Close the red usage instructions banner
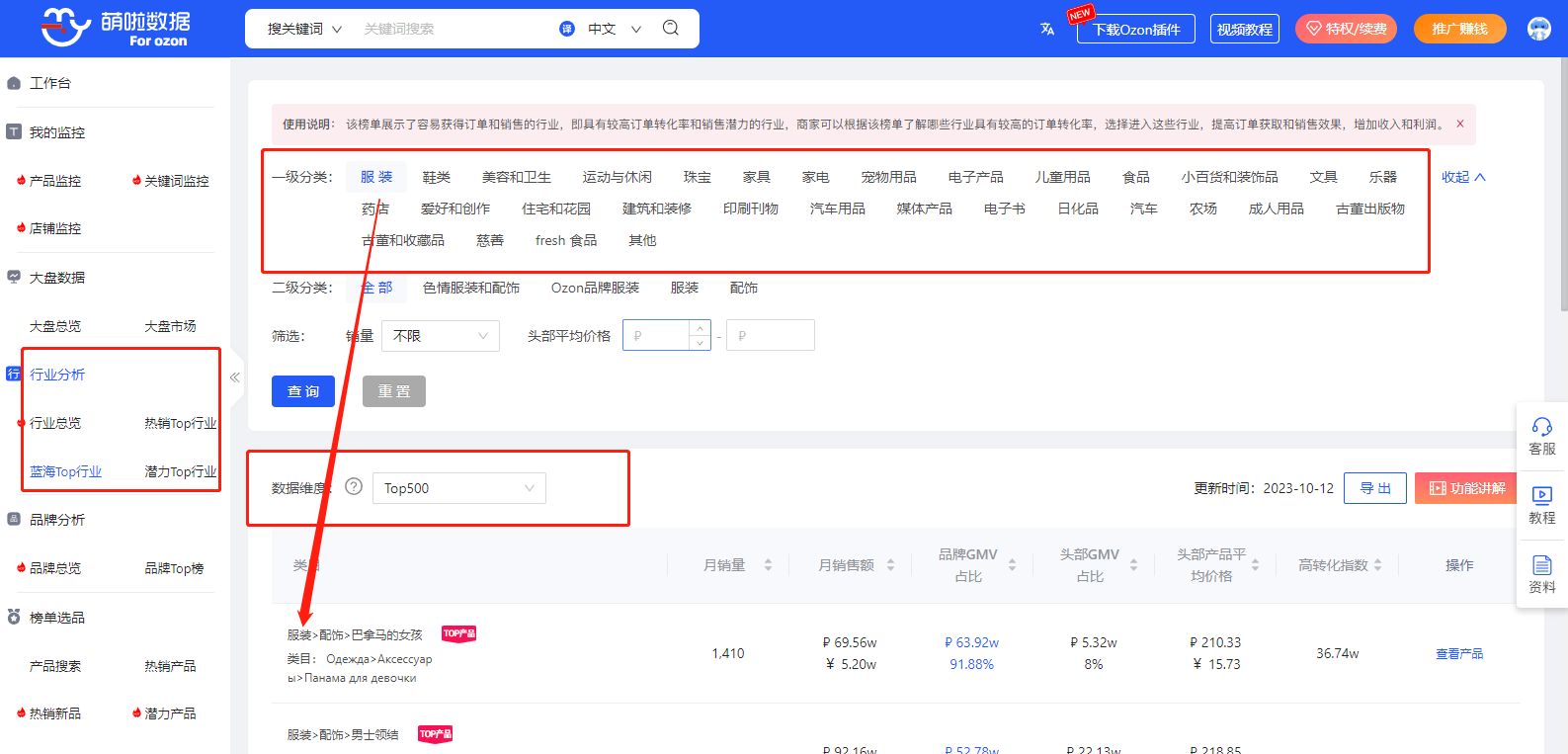The height and width of the screenshot is (754, 1568). [1459, 125]
